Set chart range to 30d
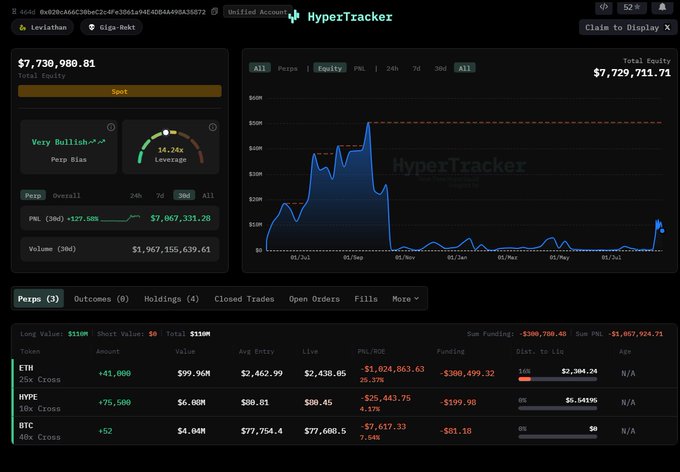 coord(440,68)
